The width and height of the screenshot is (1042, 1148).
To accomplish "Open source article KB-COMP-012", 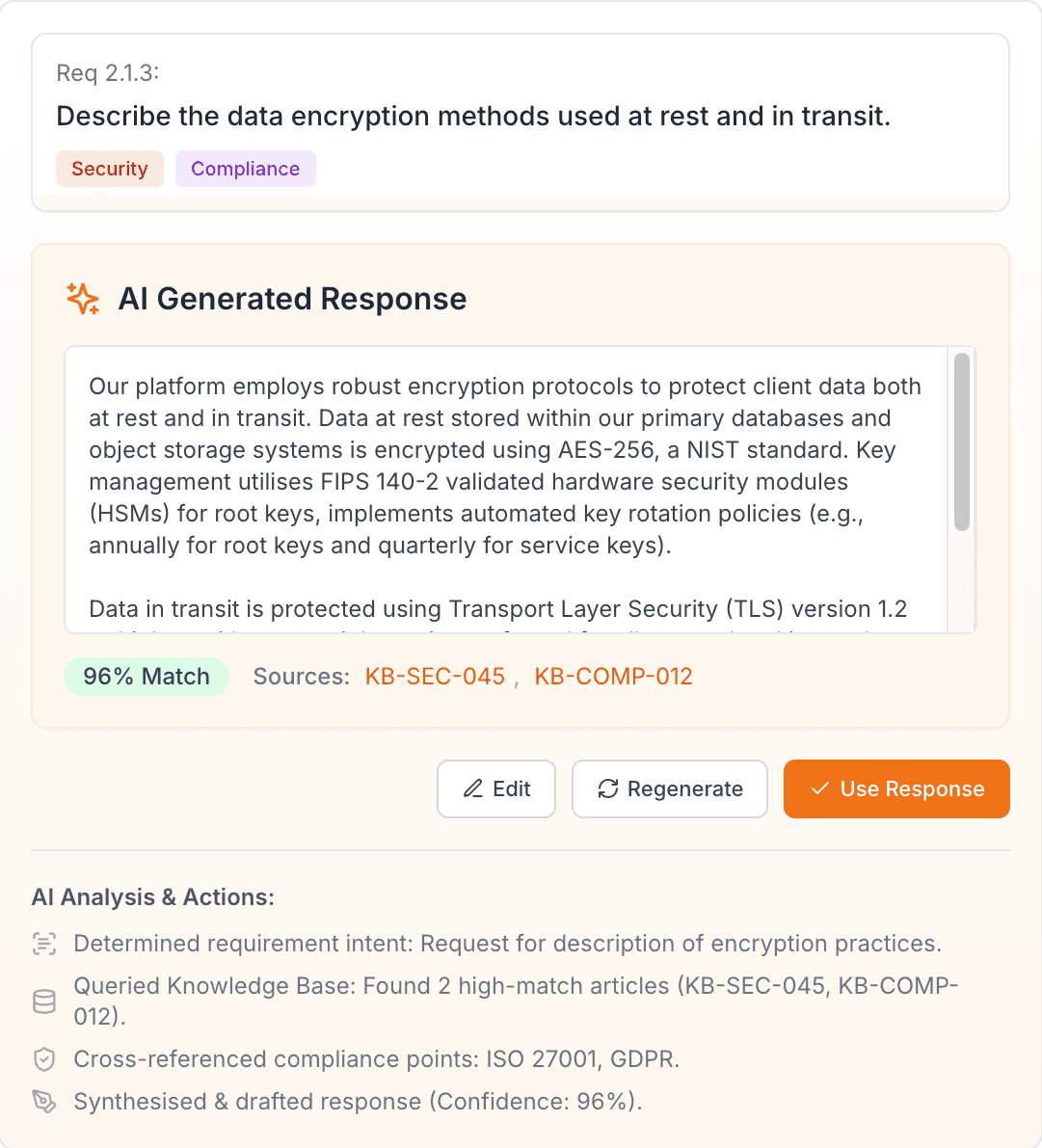I will 613,676.
